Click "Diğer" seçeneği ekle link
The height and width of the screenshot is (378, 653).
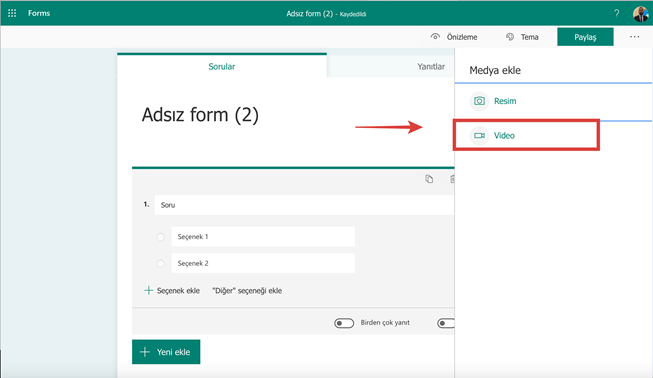pyautogui.click(x=247, y=291)
